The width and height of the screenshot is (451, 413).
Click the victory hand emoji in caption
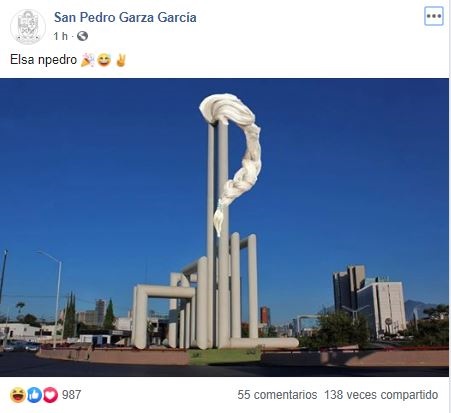click(x=121, y=60)
